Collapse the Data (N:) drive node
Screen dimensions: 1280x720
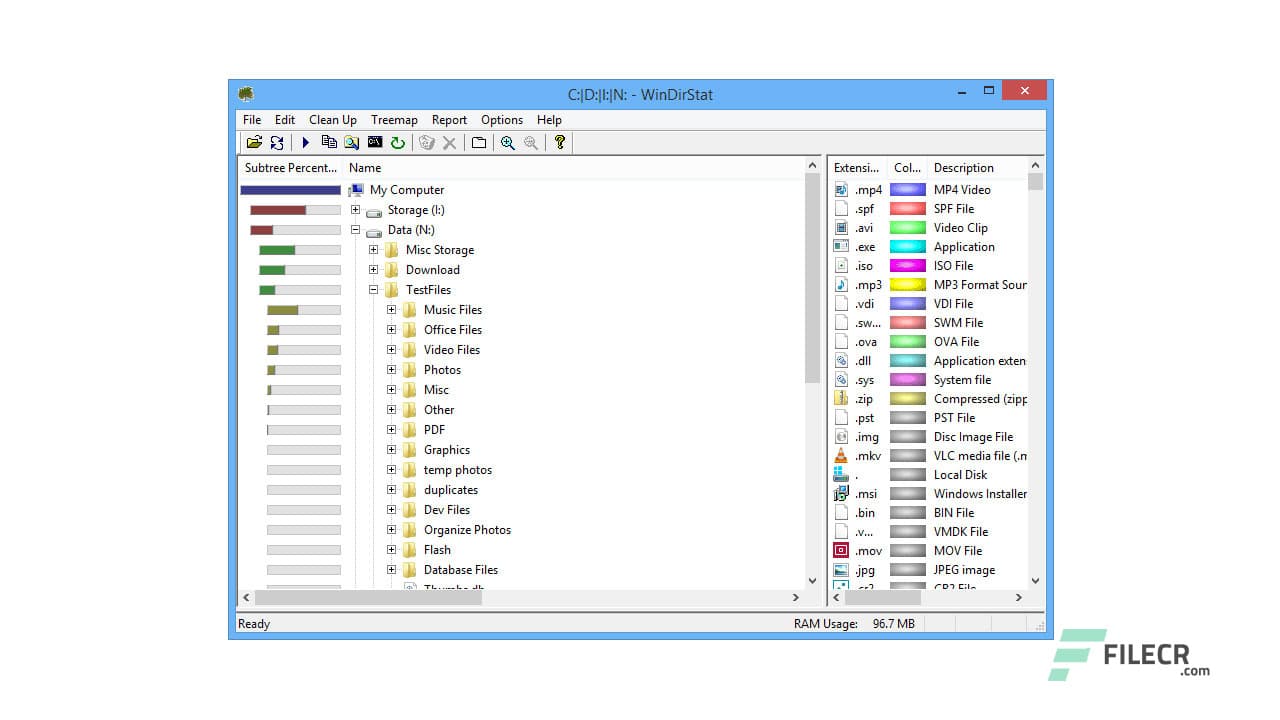click(x=355, y=230)
